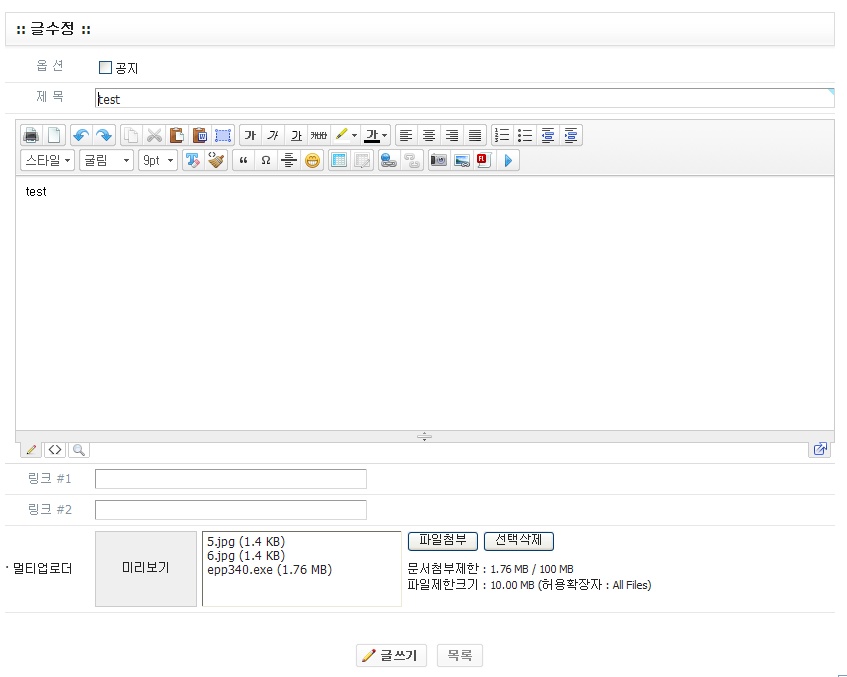This screenshot has height=677, width=847.
Task: Toggle the 공지 notice checkbox
Action: [105, 68]
